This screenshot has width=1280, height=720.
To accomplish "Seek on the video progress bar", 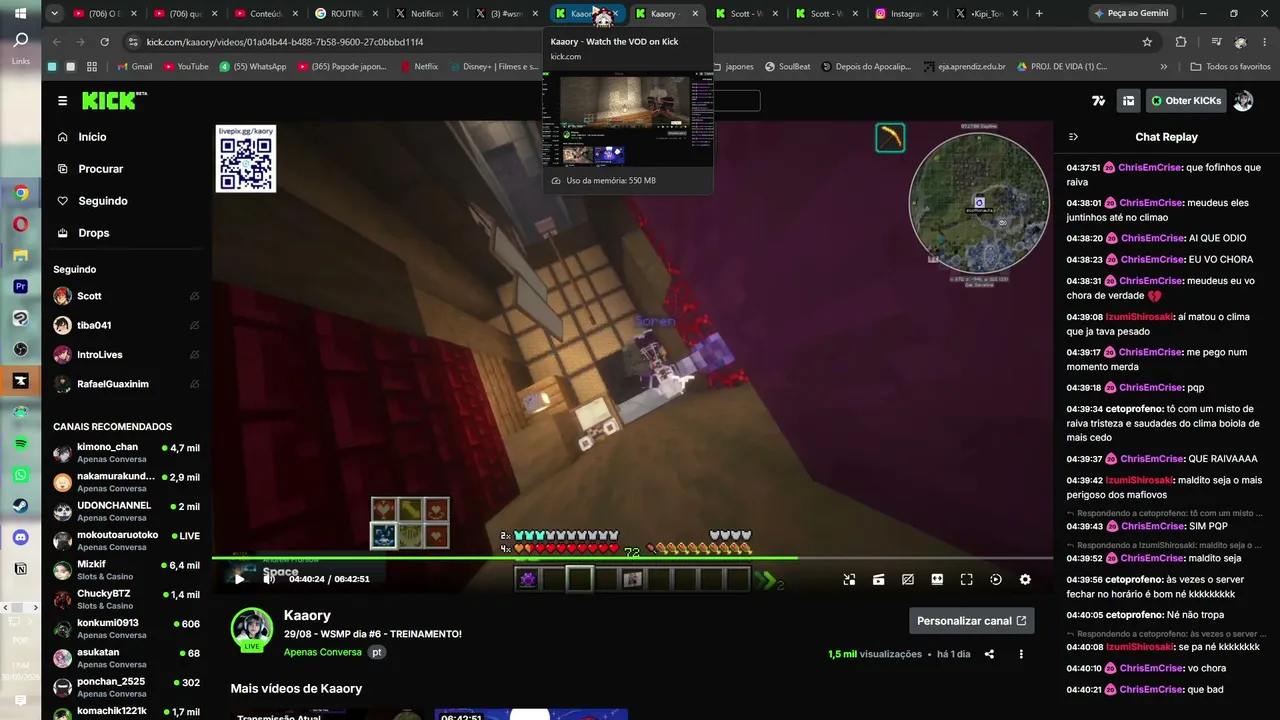I will pos(632,558).
